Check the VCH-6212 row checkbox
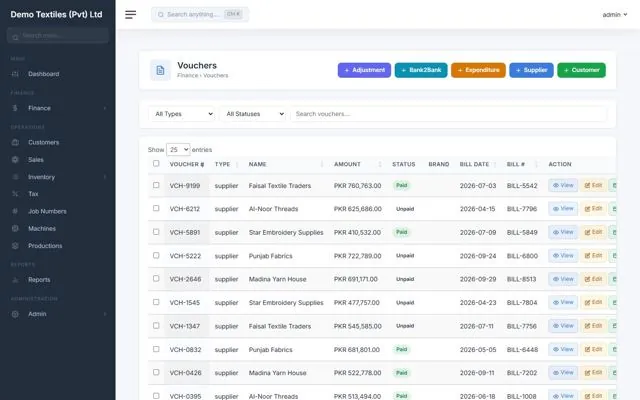This screenshot has width=640, height=400. coord(156,208)
